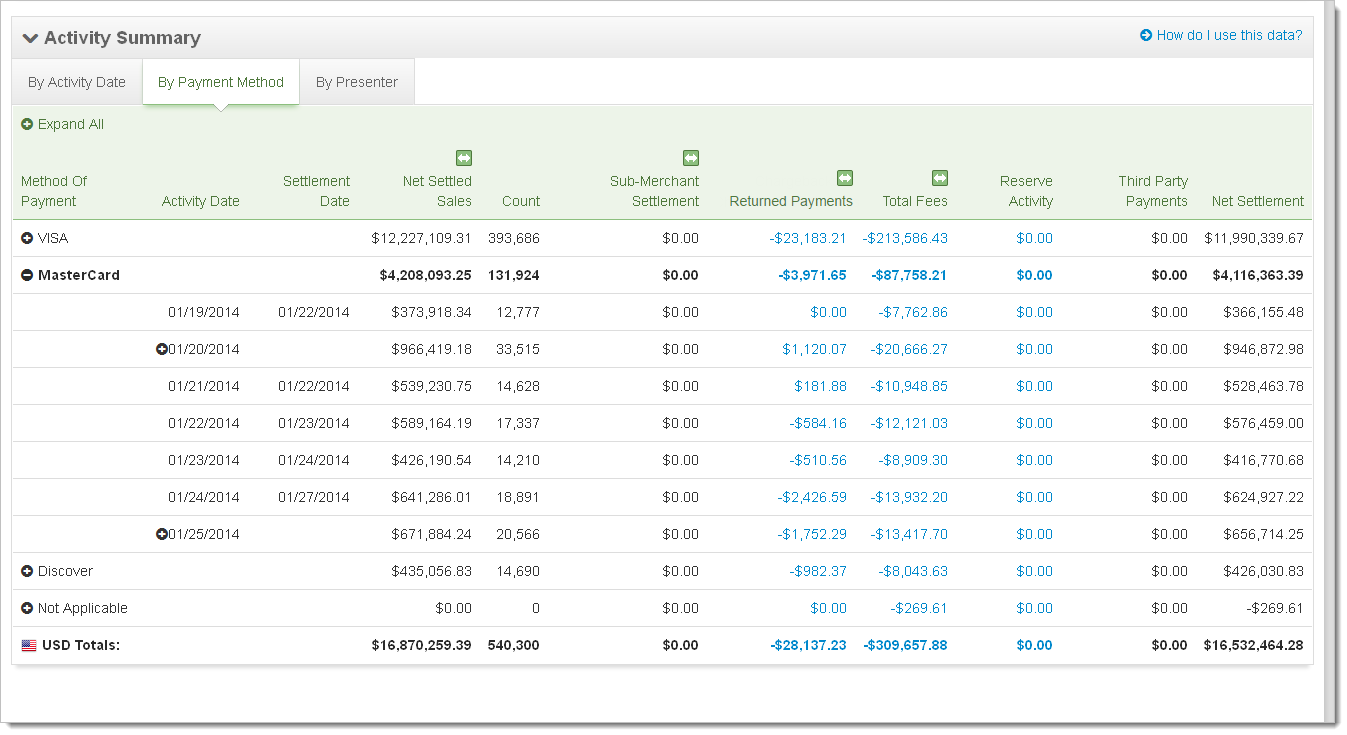The width and height of the screenshot is (1347, 735).
Task: Open total fees -$12,121.03 link
Action: (909, 424)
